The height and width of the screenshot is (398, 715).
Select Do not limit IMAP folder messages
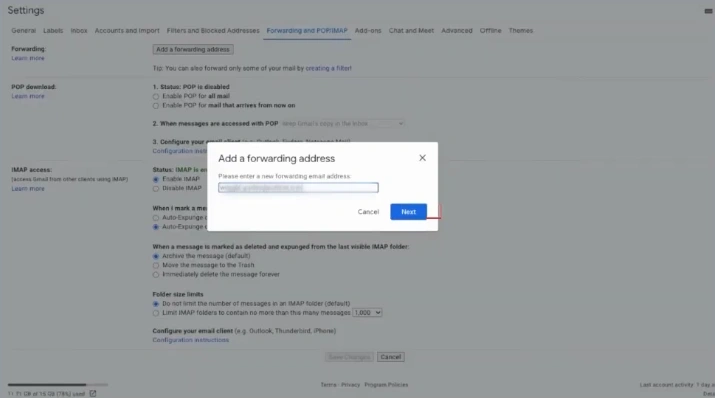[156, 304]
